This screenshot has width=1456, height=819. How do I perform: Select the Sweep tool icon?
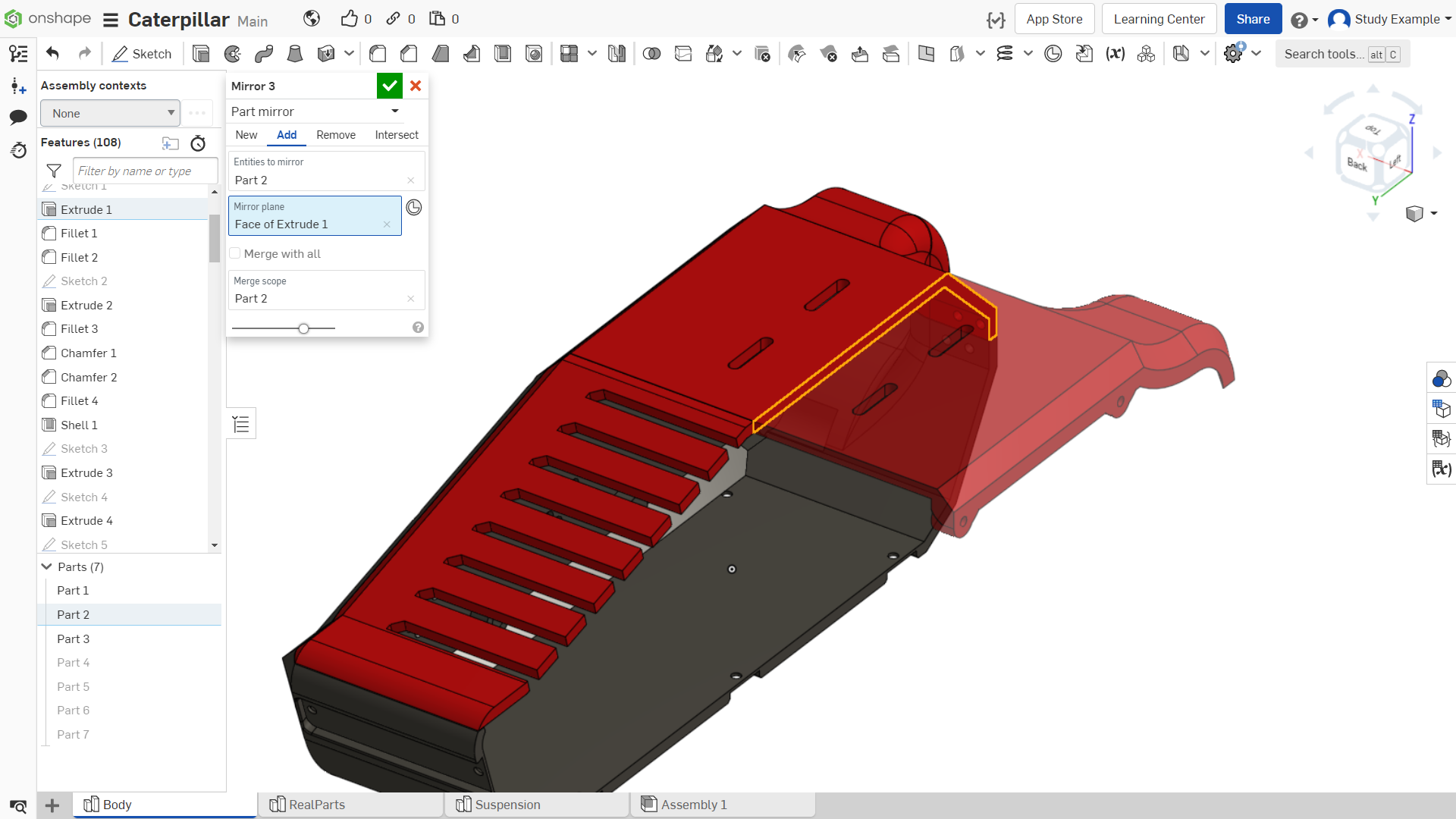264,54
